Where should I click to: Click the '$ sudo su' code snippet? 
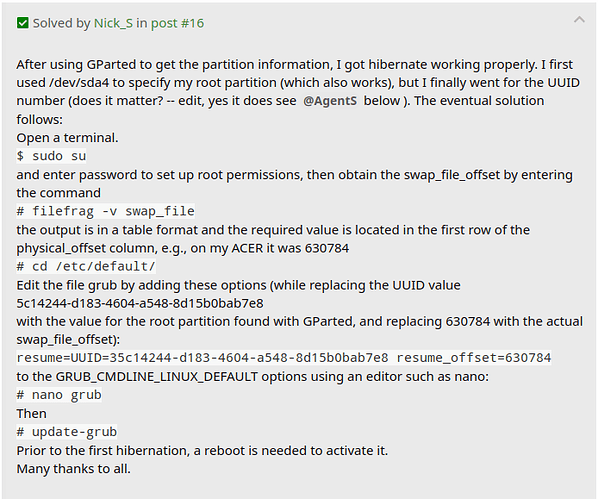(x=51, y=156)
